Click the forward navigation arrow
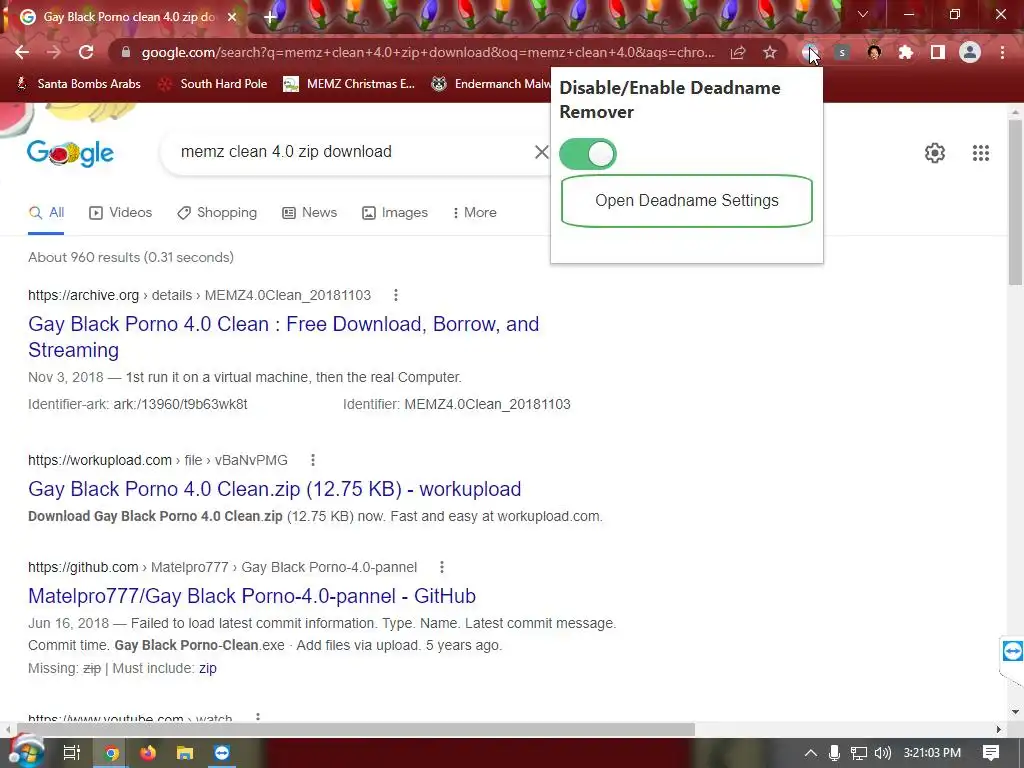This screenshot has height=768, width=1024. [54, 52]
